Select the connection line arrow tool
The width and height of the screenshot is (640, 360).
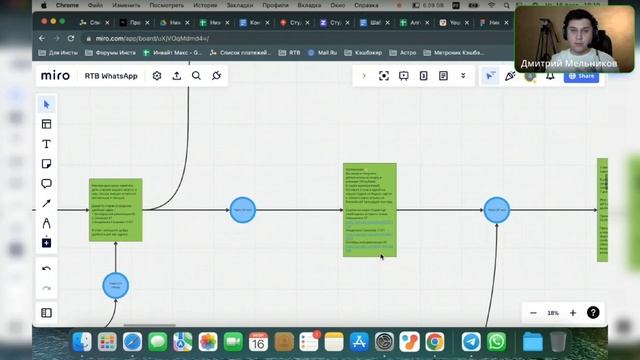[x=47, y=203]
